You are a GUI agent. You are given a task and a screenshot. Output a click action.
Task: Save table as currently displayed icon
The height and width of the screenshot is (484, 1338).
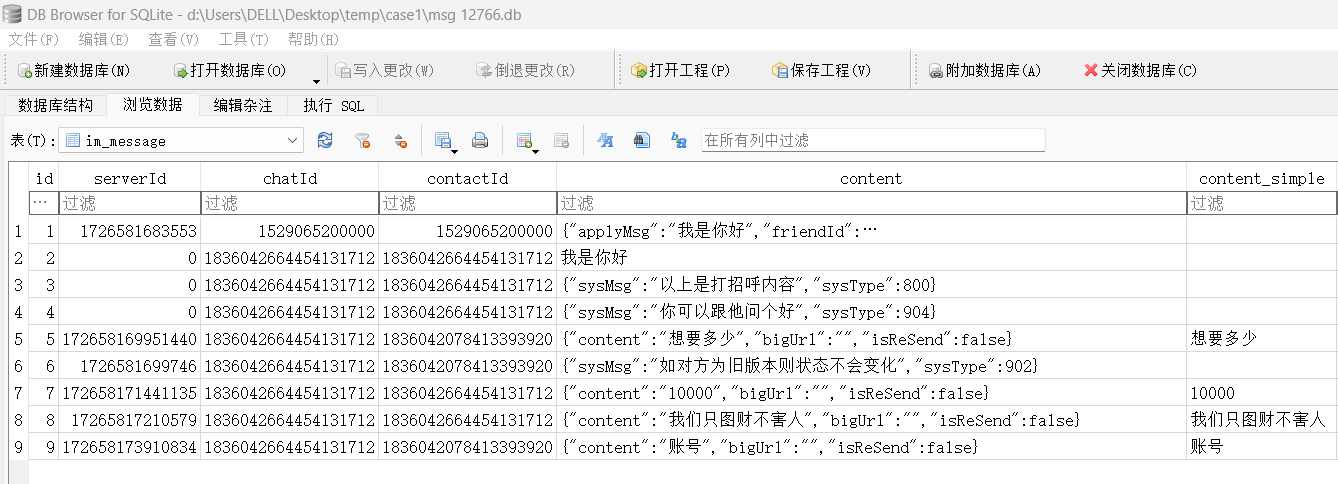click(445, 141)
